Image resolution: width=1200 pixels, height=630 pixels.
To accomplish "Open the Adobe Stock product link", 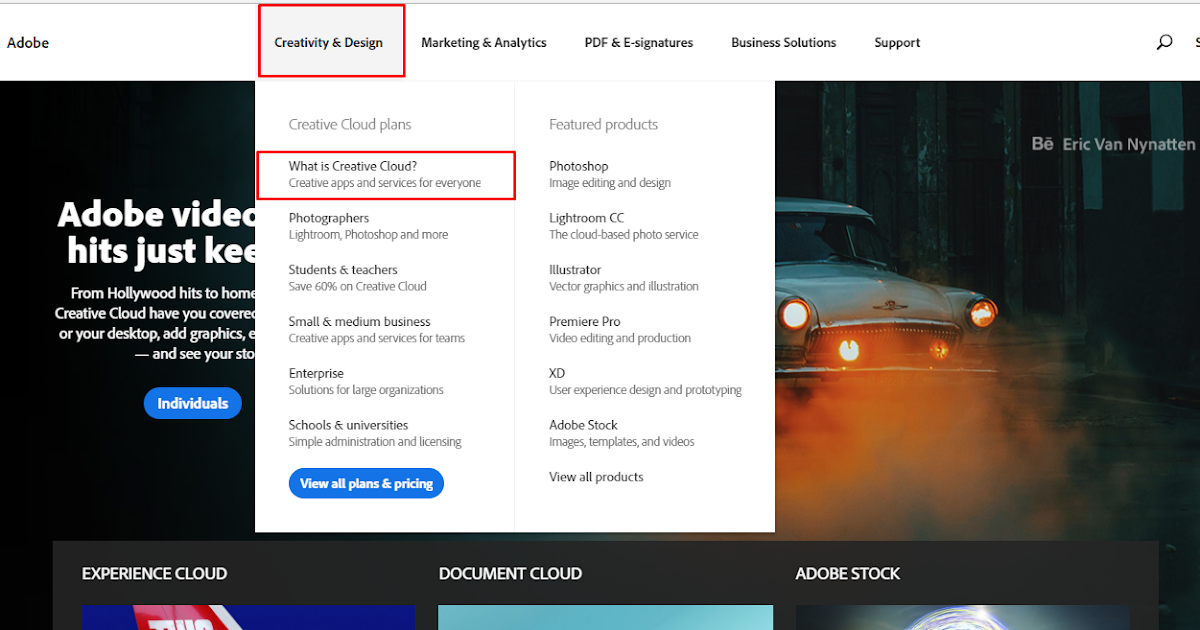I will click(622, 433).
